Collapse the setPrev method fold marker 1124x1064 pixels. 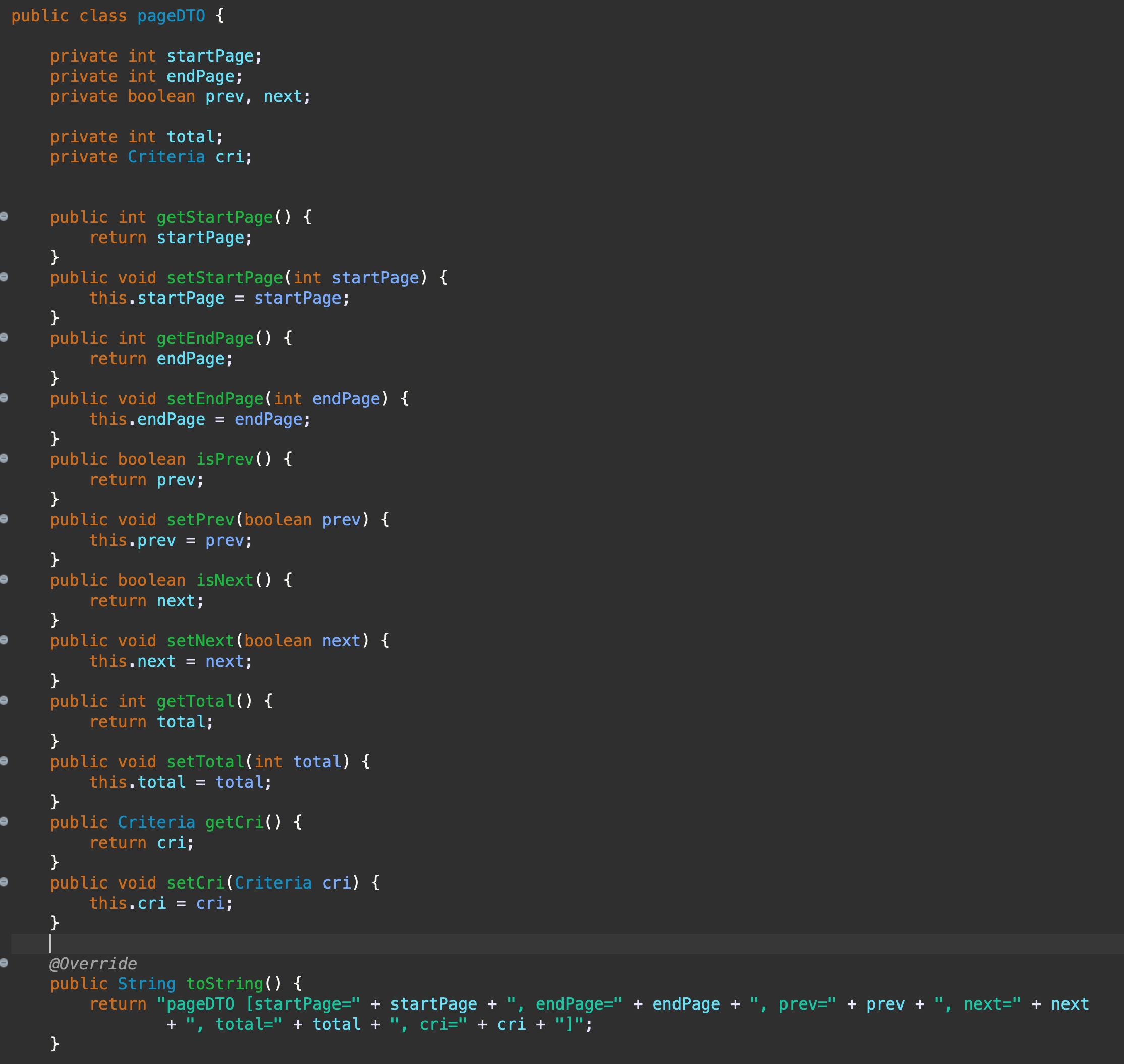coord(4,519)
